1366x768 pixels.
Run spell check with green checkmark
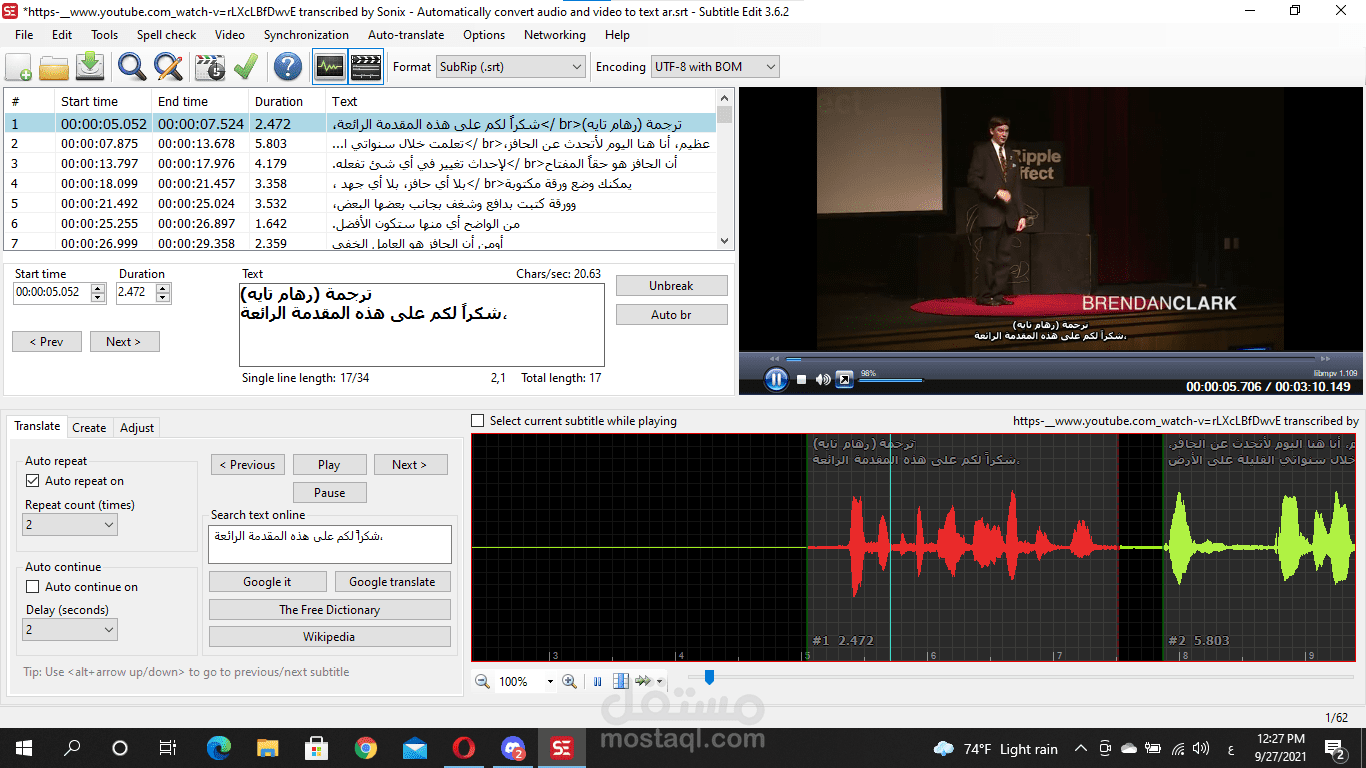(x=245, y=67)
